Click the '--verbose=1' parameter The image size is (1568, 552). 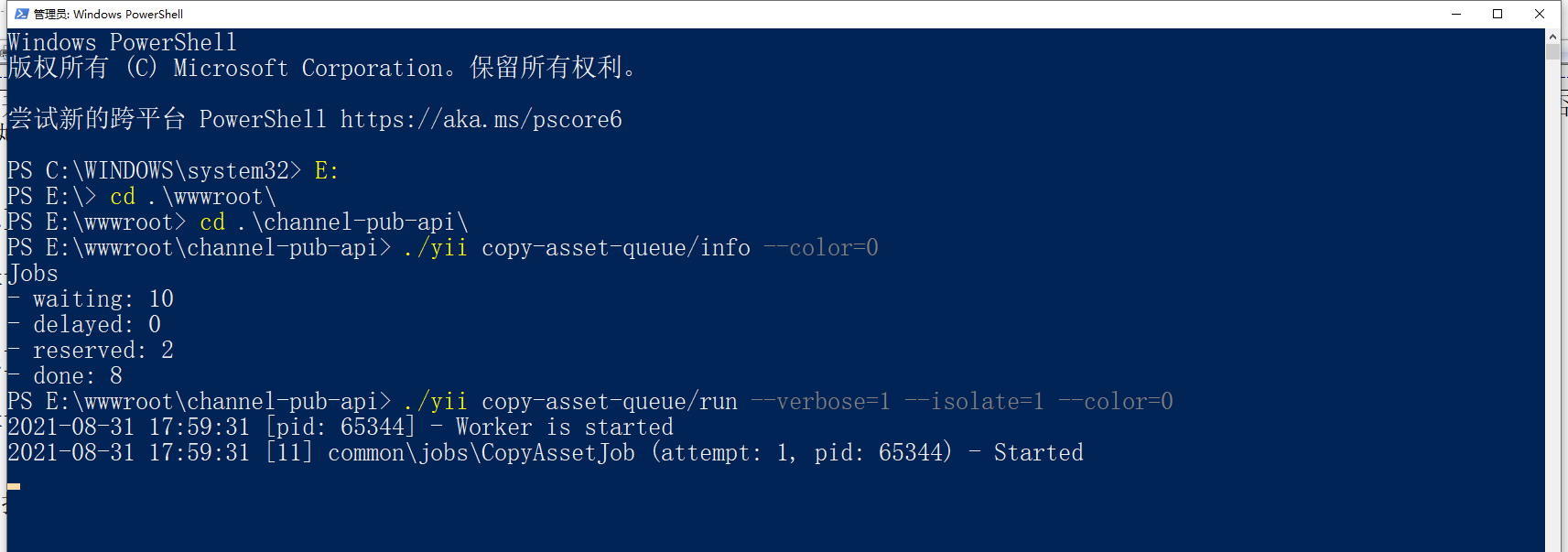click(x=820, y=402)
